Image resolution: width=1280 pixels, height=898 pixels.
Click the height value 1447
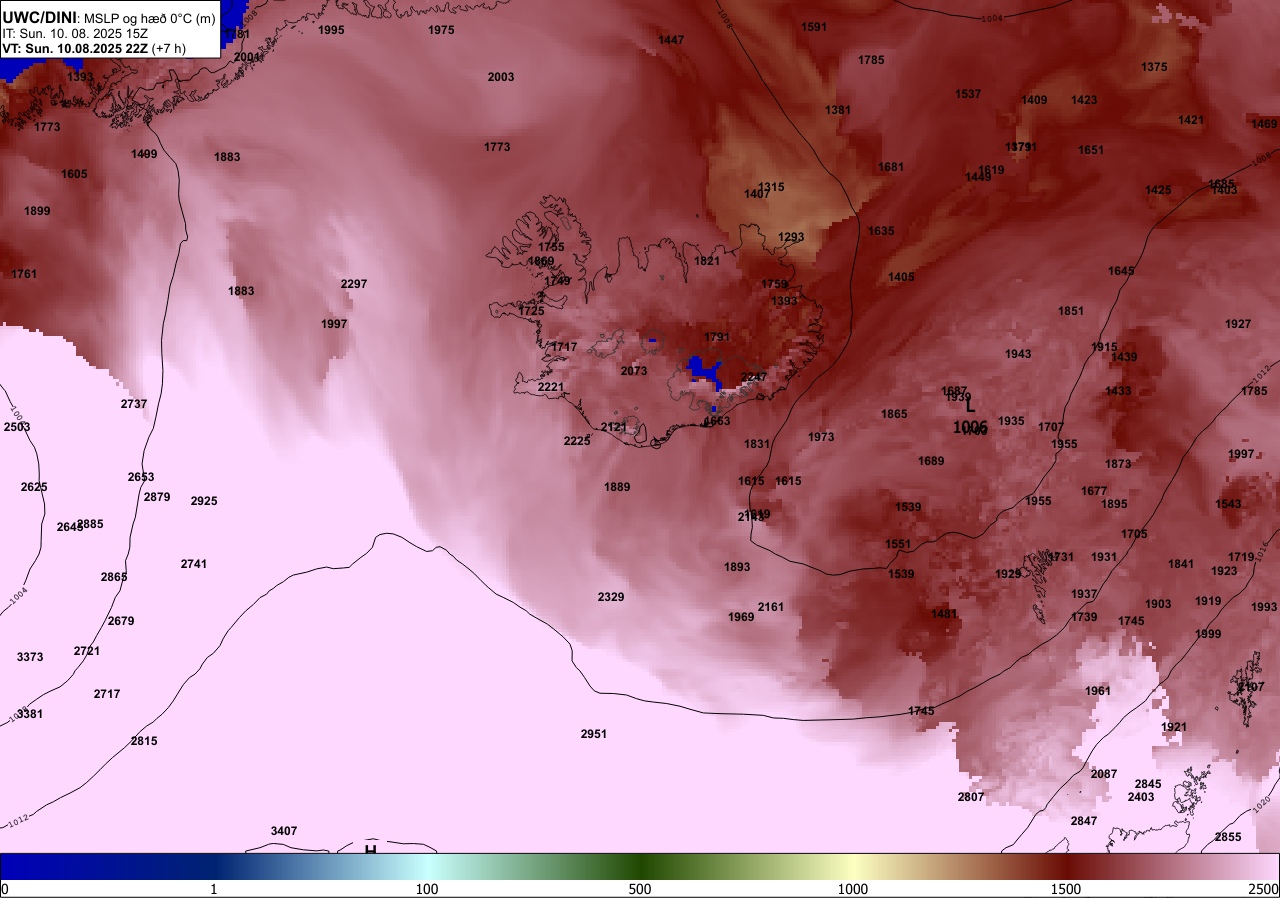tap(671, 40)
